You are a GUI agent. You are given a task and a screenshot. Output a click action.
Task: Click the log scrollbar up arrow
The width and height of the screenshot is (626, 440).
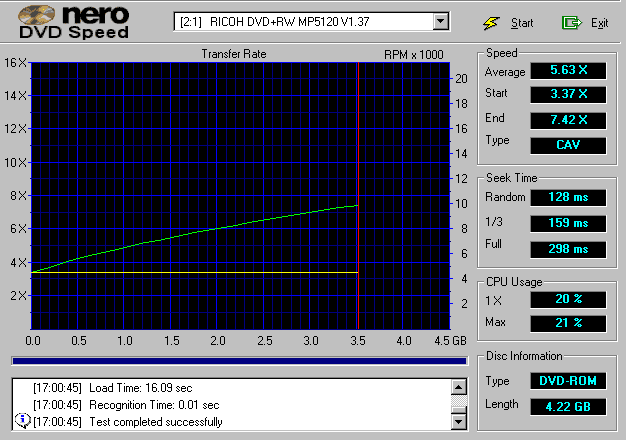point(459,387)
